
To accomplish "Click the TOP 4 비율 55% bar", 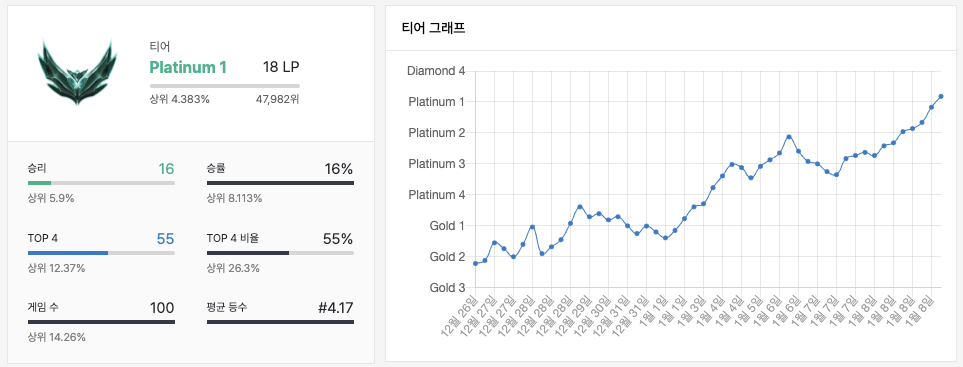I will coord(280,253).
